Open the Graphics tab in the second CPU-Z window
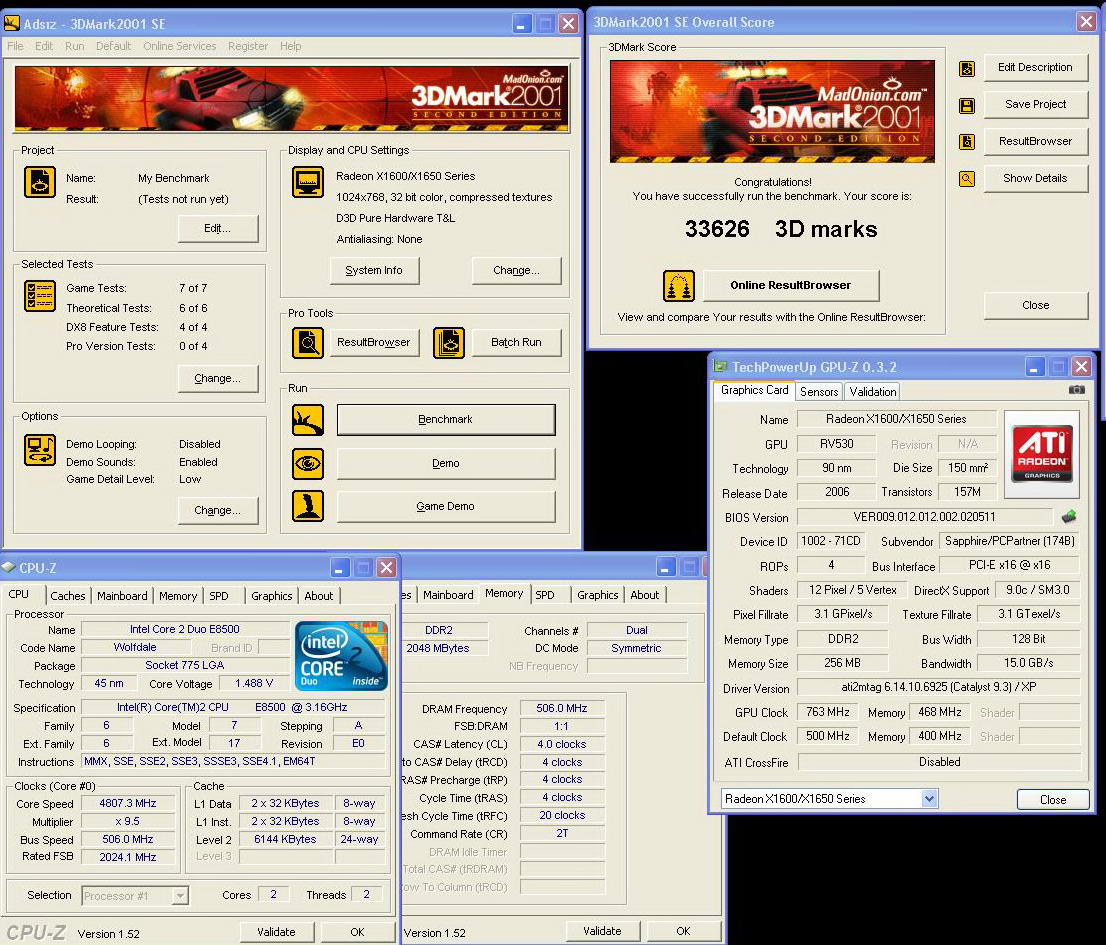 click(597, 595)
